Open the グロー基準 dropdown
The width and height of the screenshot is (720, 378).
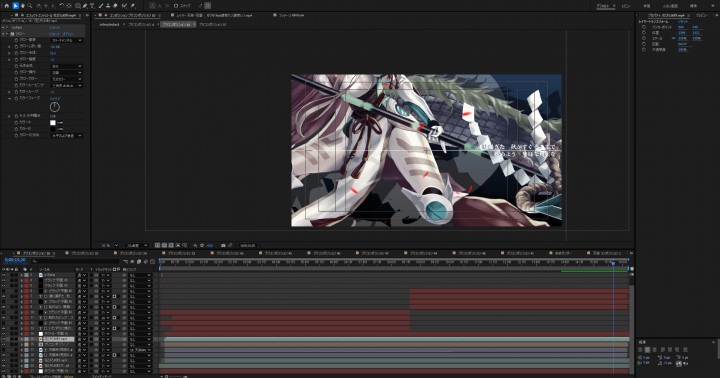click(67, 40)
